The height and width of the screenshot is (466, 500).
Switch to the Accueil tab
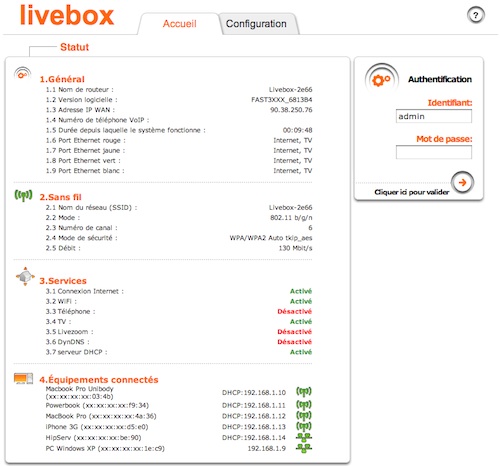pyautogui.click(x=179, y=24)
